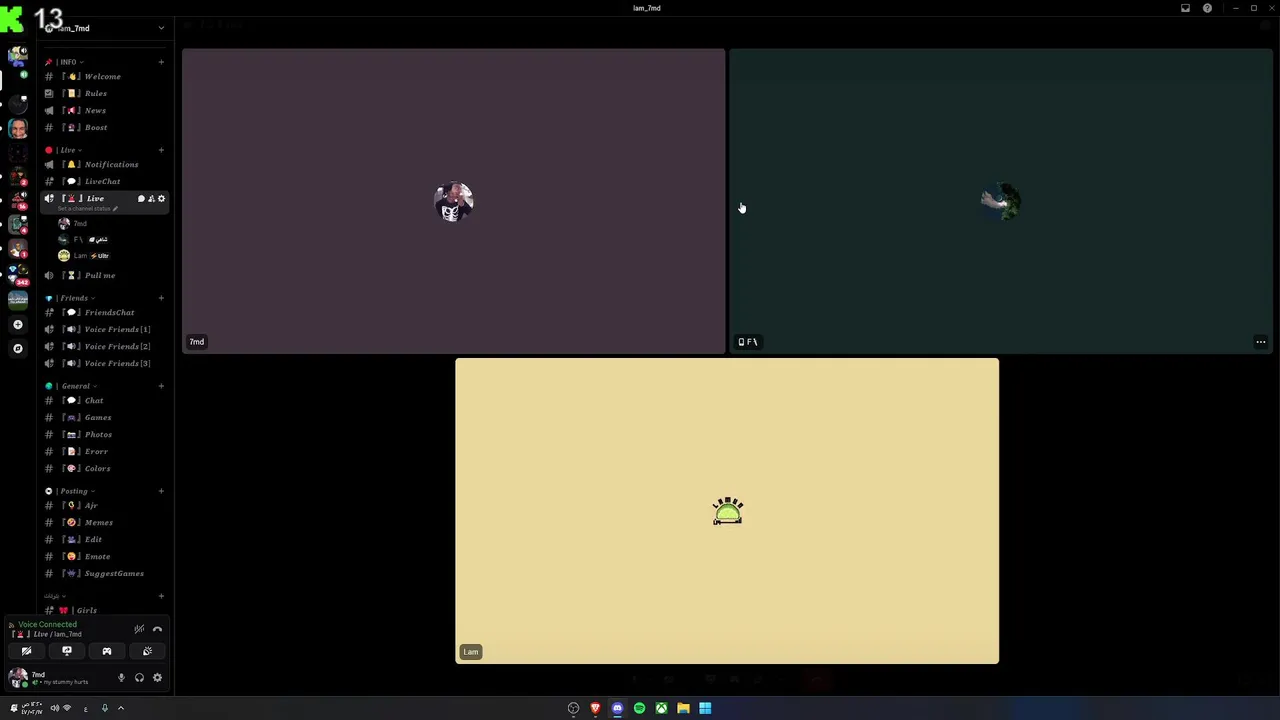Open the FriendsChat channel
1280x720 pixels.
[104, 313]
